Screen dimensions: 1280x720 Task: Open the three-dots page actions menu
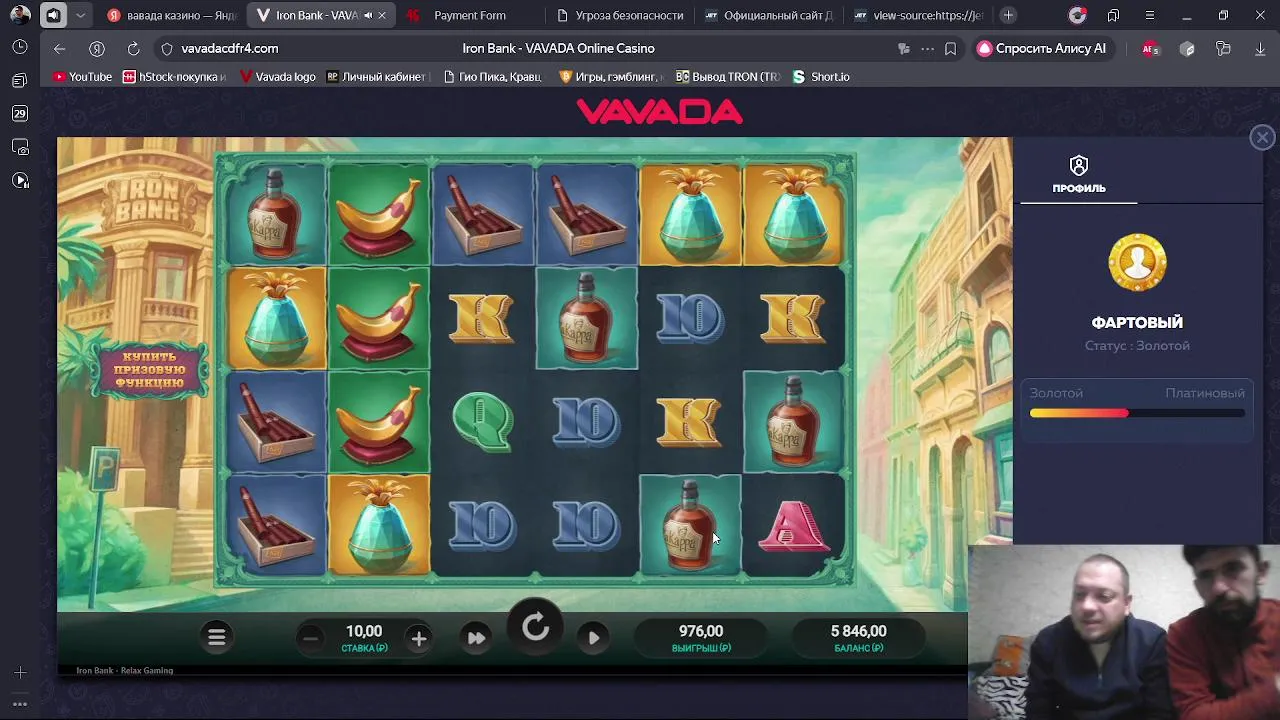[927, 48]
